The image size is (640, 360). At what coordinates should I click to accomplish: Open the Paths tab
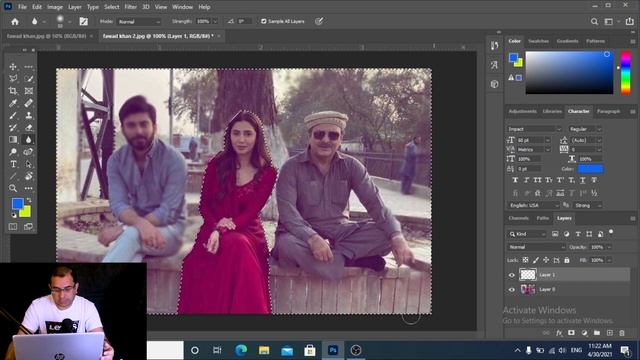pos(542,218)
